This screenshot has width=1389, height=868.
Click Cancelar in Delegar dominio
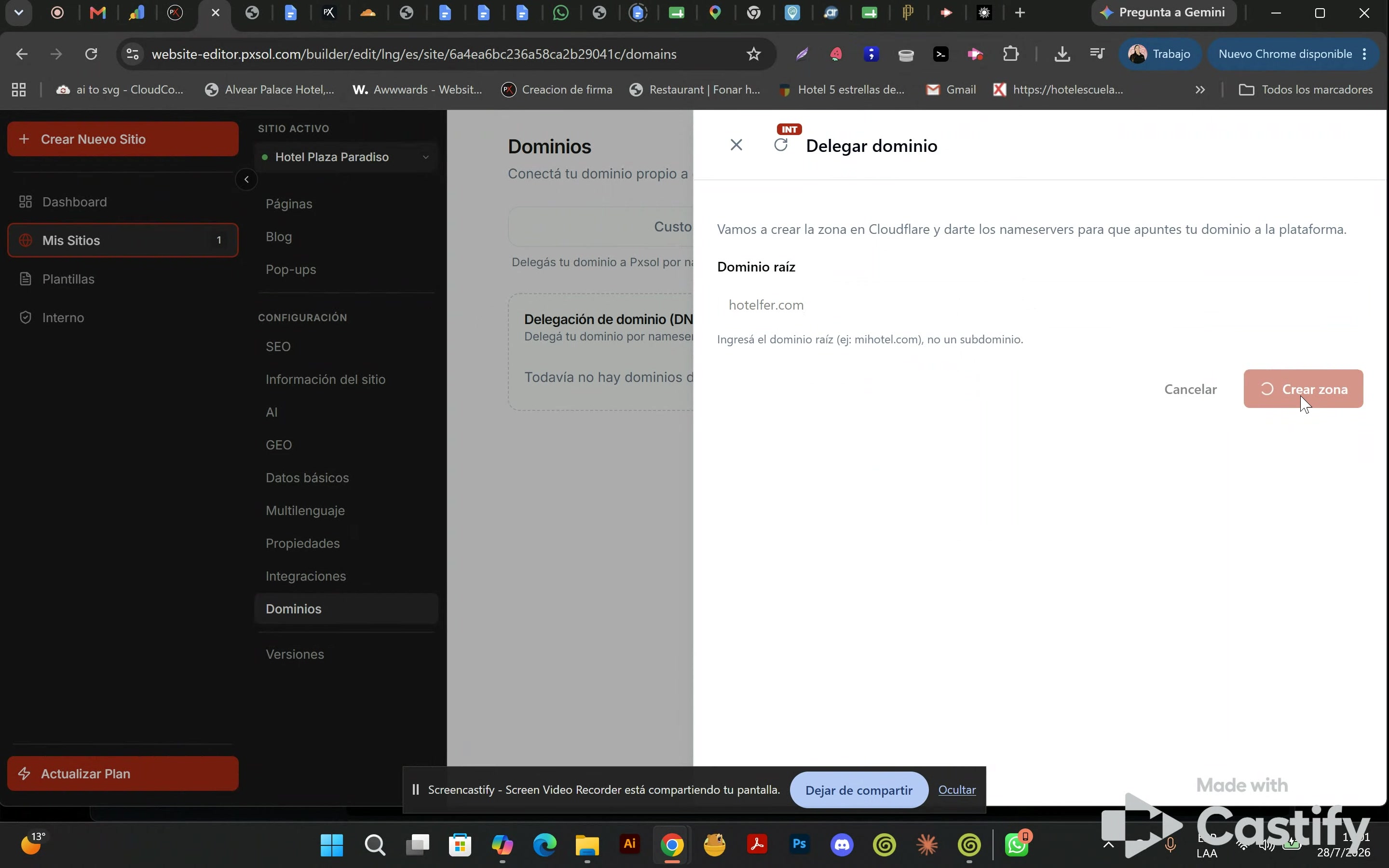[1190, 389]
